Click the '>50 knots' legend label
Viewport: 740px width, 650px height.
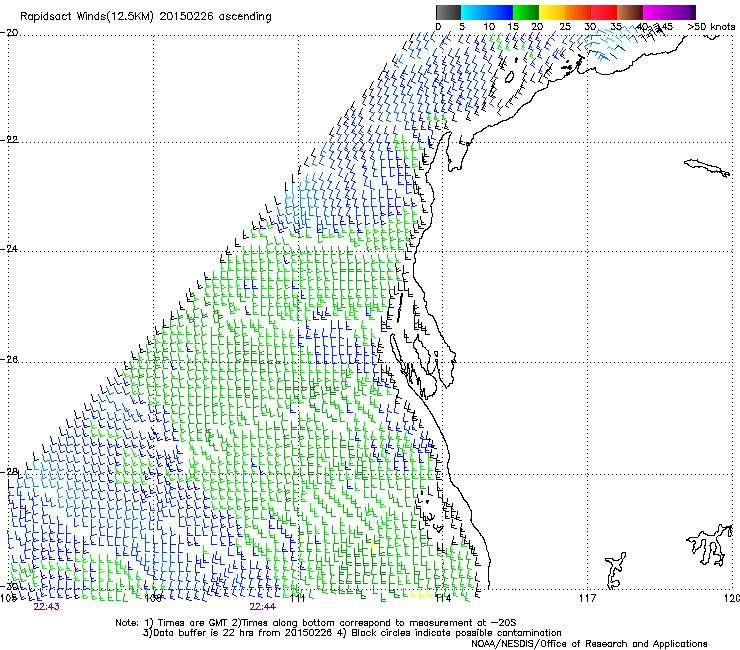[711, 27]
